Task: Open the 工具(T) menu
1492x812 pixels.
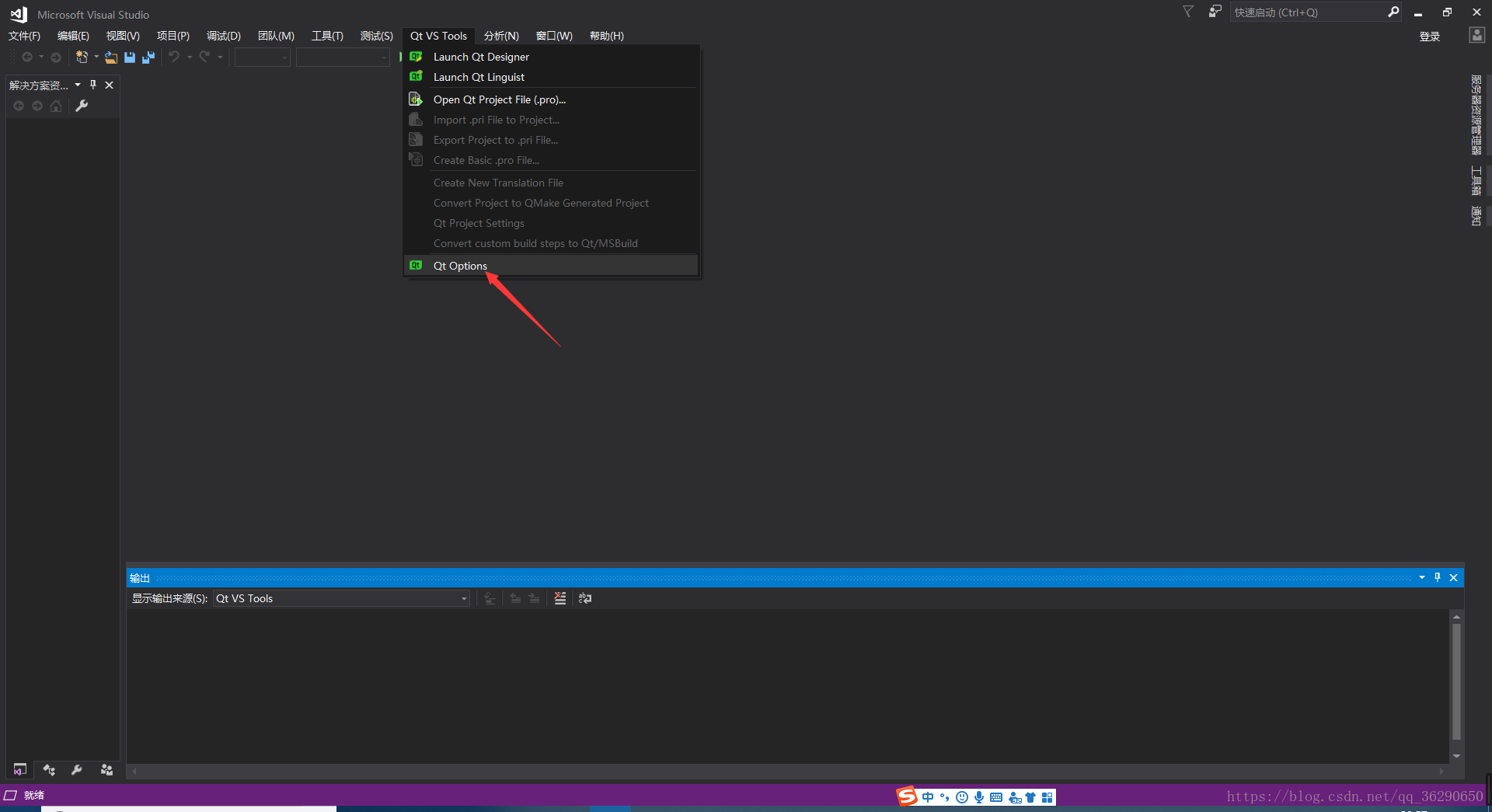Action: point(327,36)
